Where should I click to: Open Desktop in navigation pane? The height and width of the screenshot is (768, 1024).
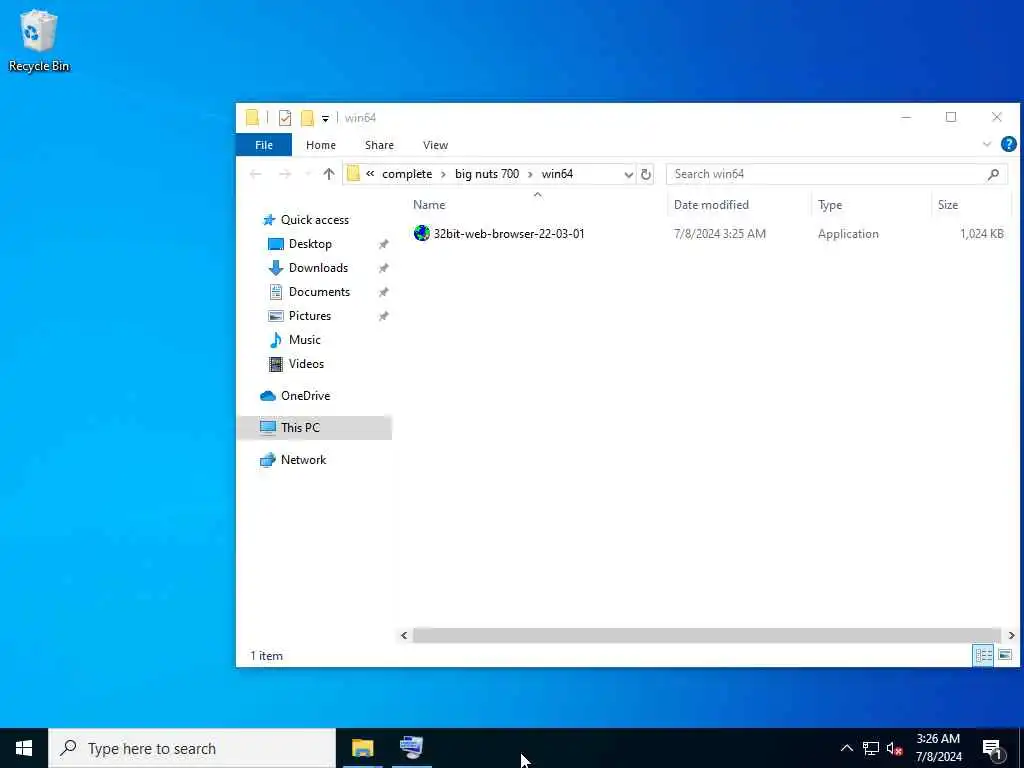[x=310, y=244]
